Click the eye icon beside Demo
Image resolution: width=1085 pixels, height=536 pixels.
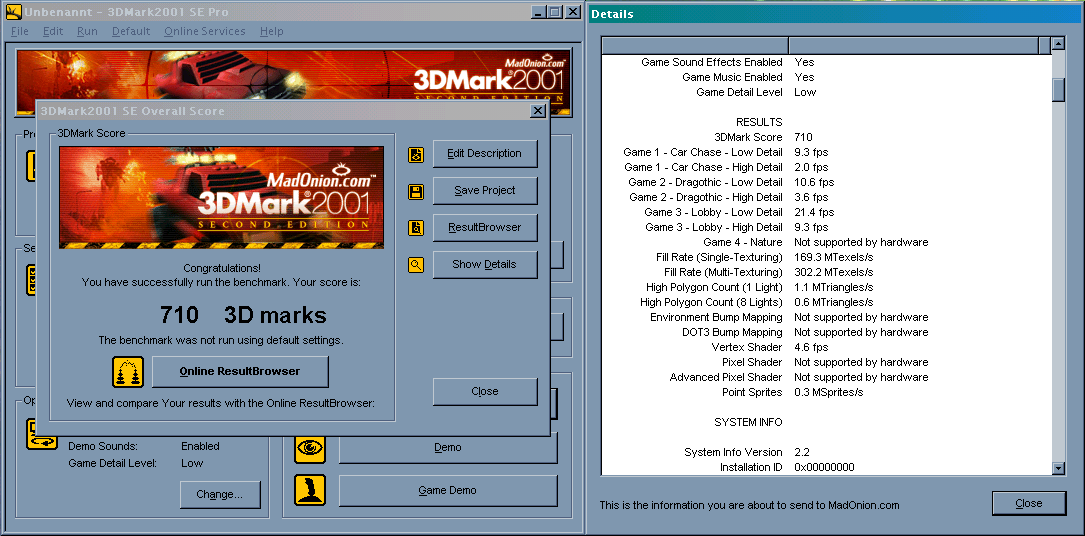pos(310,447)
